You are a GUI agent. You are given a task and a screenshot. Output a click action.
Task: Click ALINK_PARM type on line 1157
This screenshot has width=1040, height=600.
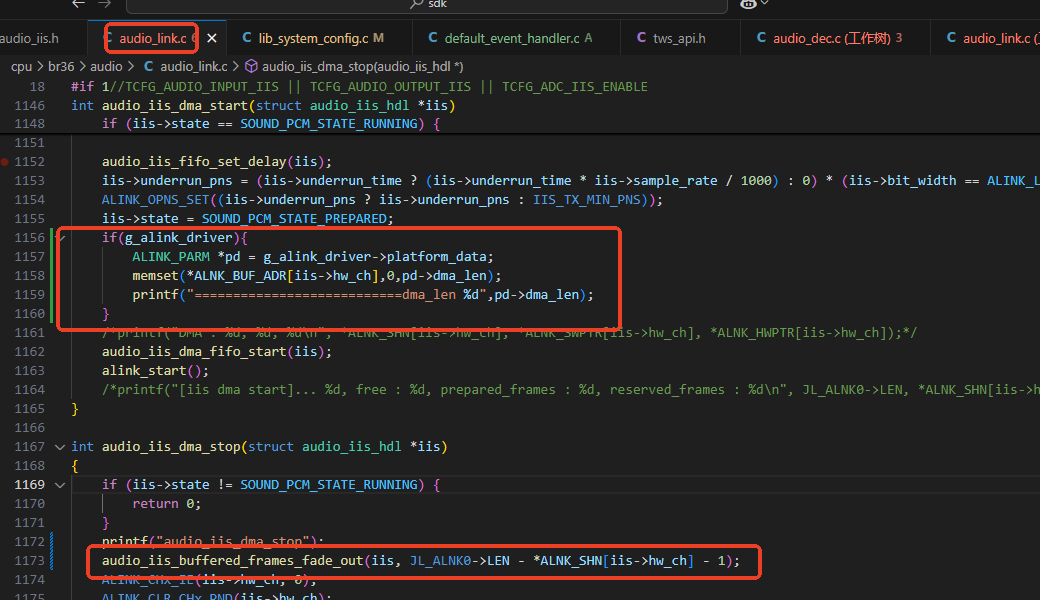(170, 257)
